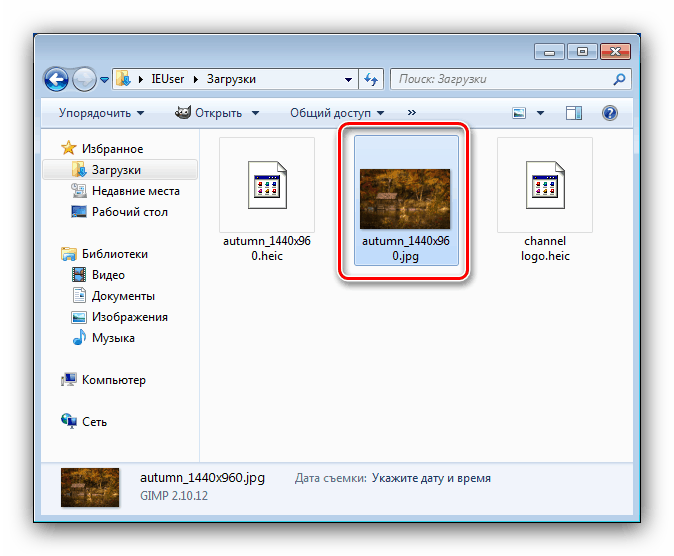
Task: Open the view options dropdown arrow
Action: coord(540,113)
